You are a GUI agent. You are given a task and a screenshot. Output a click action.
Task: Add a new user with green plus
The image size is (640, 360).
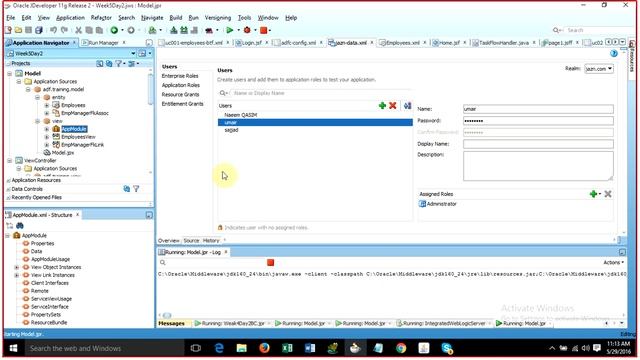pyautogui.click(x=382, y=106)
